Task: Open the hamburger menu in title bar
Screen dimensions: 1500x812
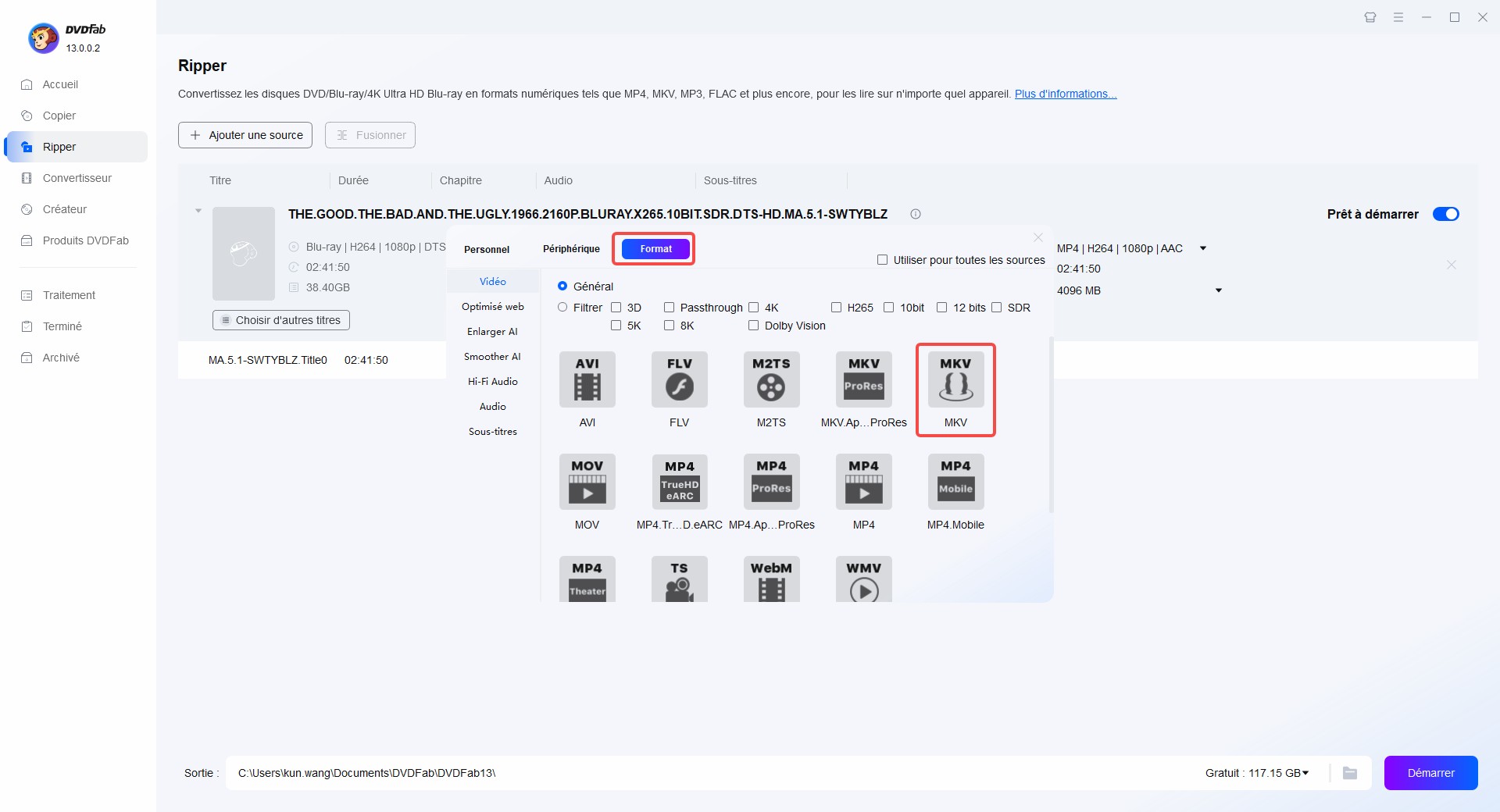Action: pos(1398,17)
